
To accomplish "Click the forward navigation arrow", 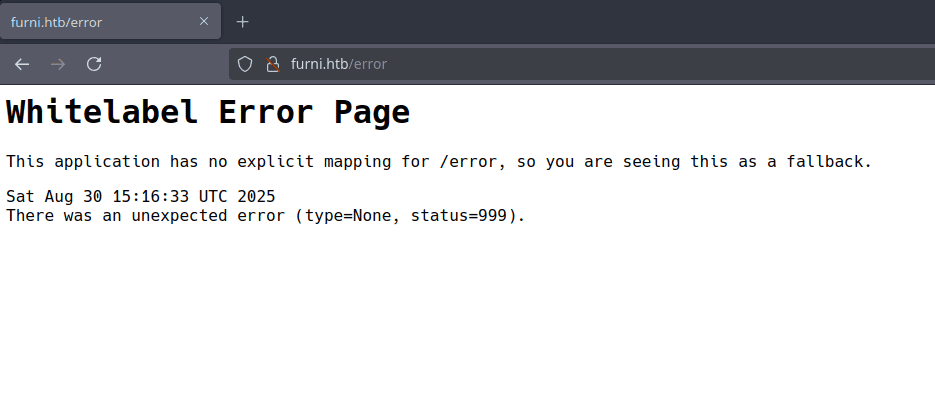I will [58, 64].
